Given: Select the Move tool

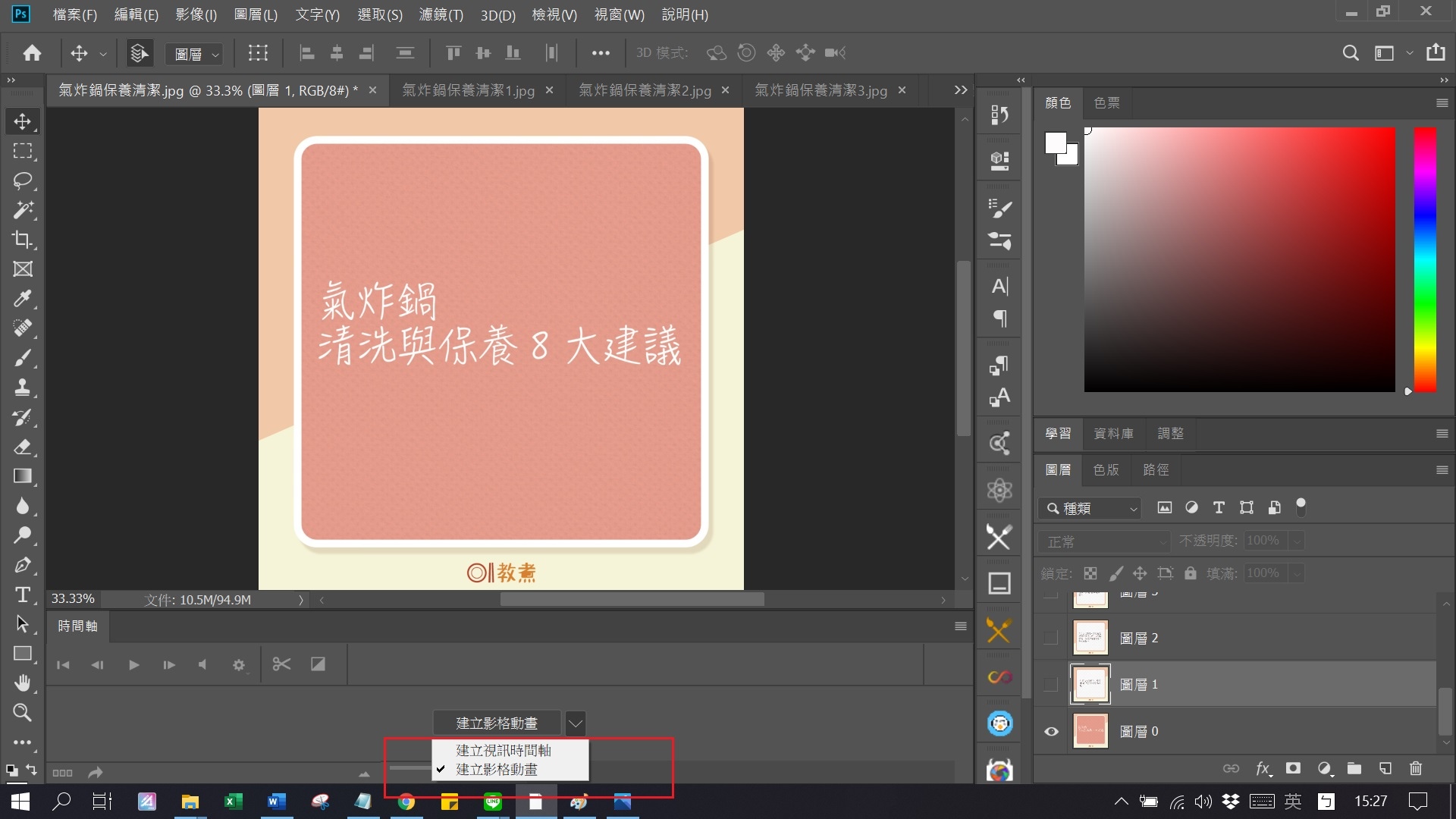Looking at the screenshot, I should [22, 121].
